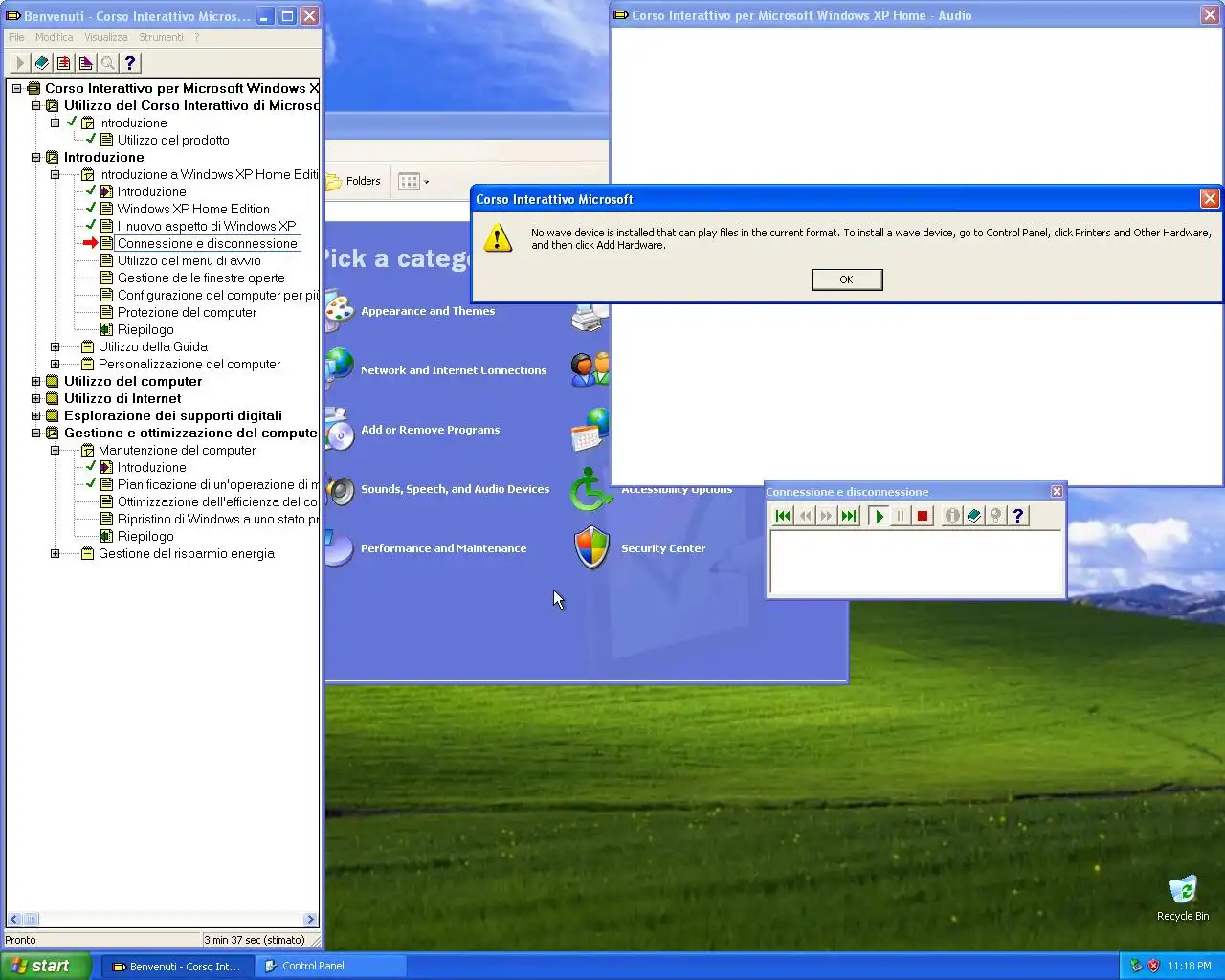Expand Utilizzo del computer node
The image size is (1225, 980).
(x=35, y=381)
